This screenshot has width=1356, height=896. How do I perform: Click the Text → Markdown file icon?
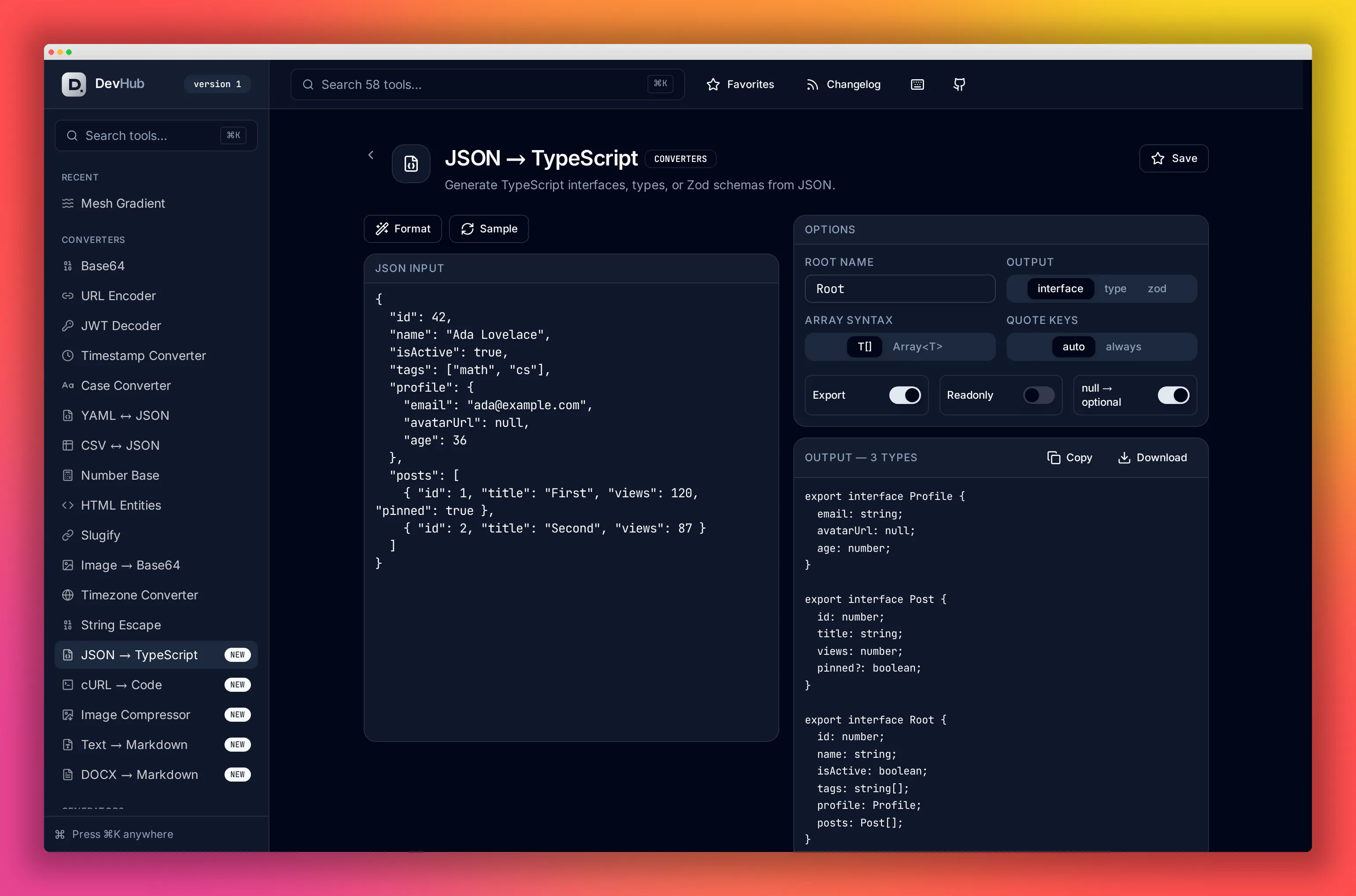(x=67, y=745)
